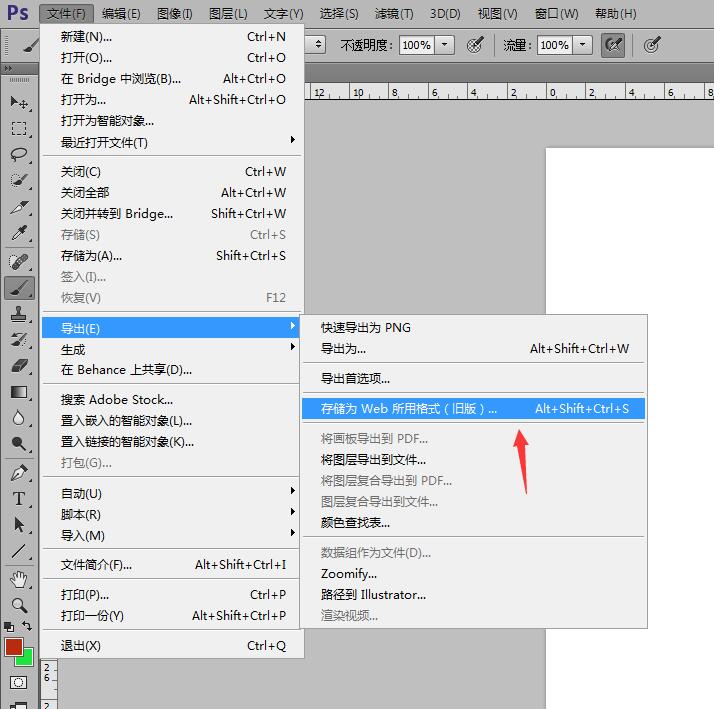Choose 存储为 Web 所用格式（旧版）
The width and height of the screenshot is (714, 709).
(408, 408)
